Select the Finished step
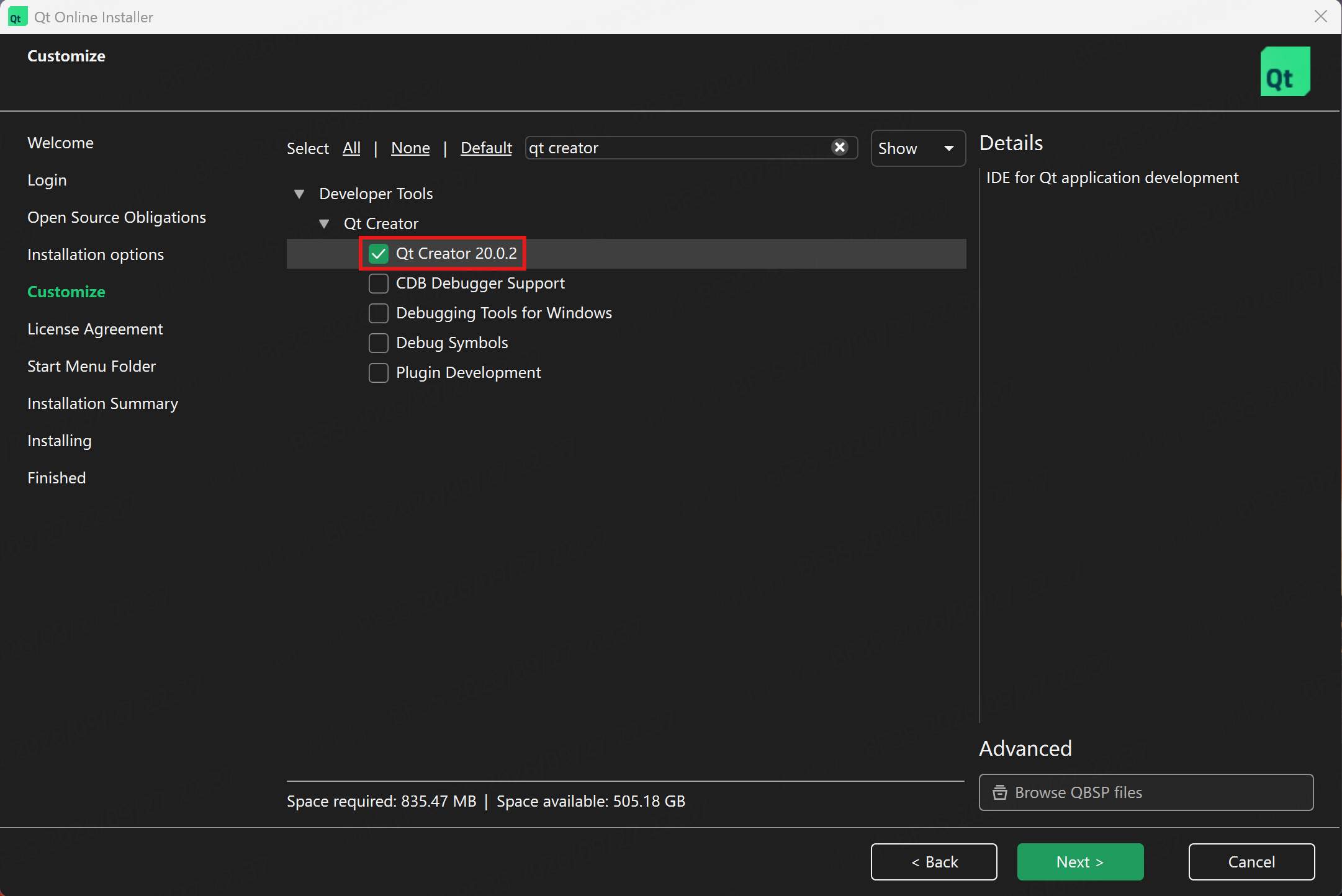This screenshot has height=896, width=1342. 56,478
